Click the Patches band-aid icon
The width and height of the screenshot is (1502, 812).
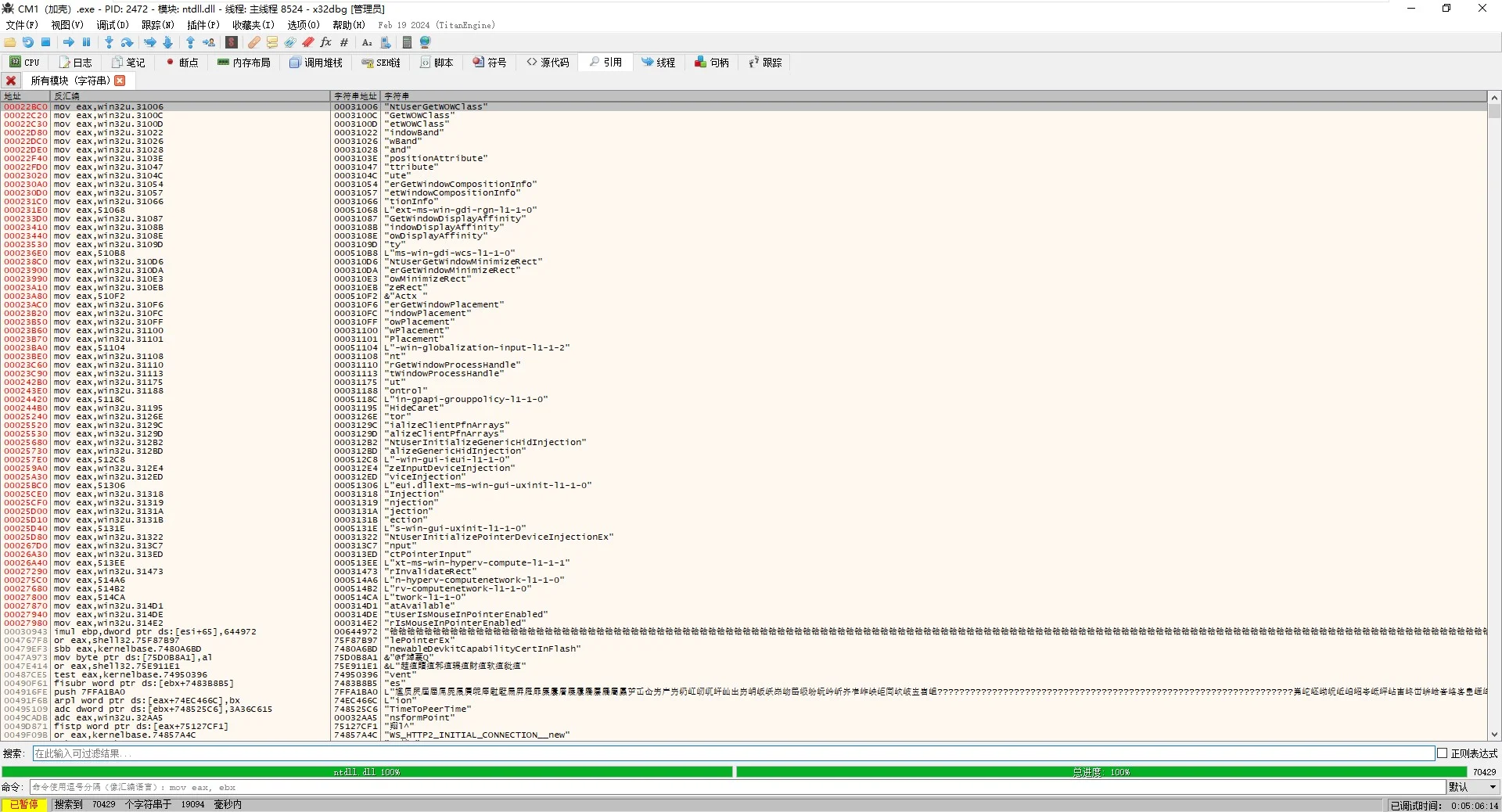pyautogui.click(x=254, y=42)
